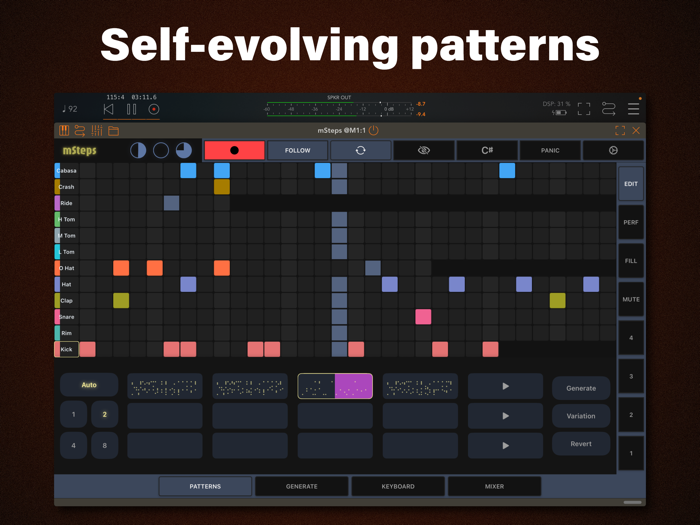Play the second pattern row
Image resolution: width=700 pixels, height=525 pixels.
pos(505,416)
